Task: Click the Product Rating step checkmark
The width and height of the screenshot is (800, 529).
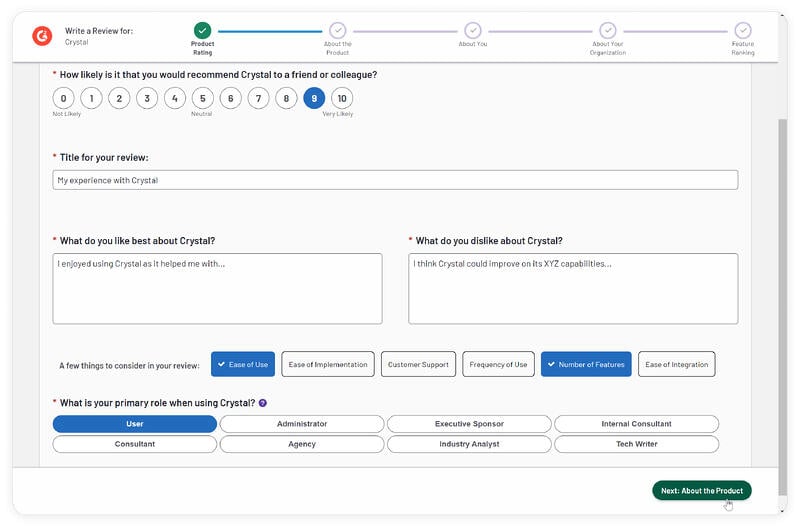Action: (202, 31)
